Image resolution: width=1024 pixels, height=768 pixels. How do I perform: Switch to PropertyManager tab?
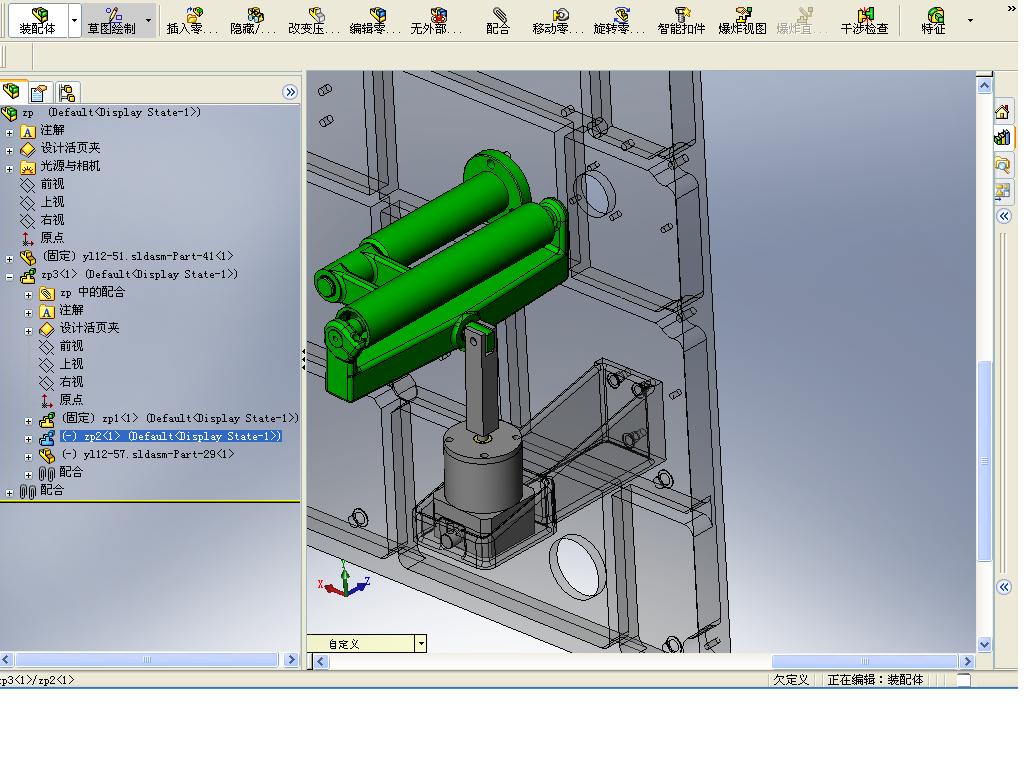pos(40,92)
